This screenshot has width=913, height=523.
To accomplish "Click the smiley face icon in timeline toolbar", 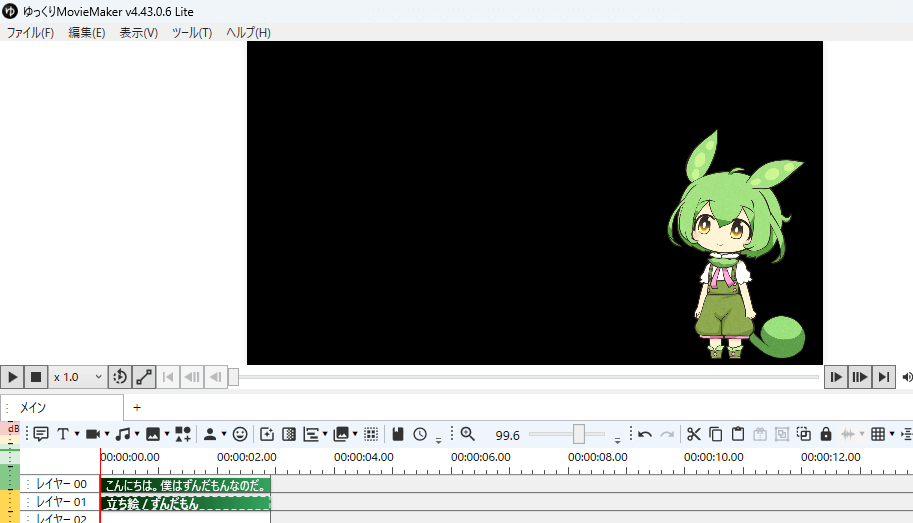I will [240, 434].
